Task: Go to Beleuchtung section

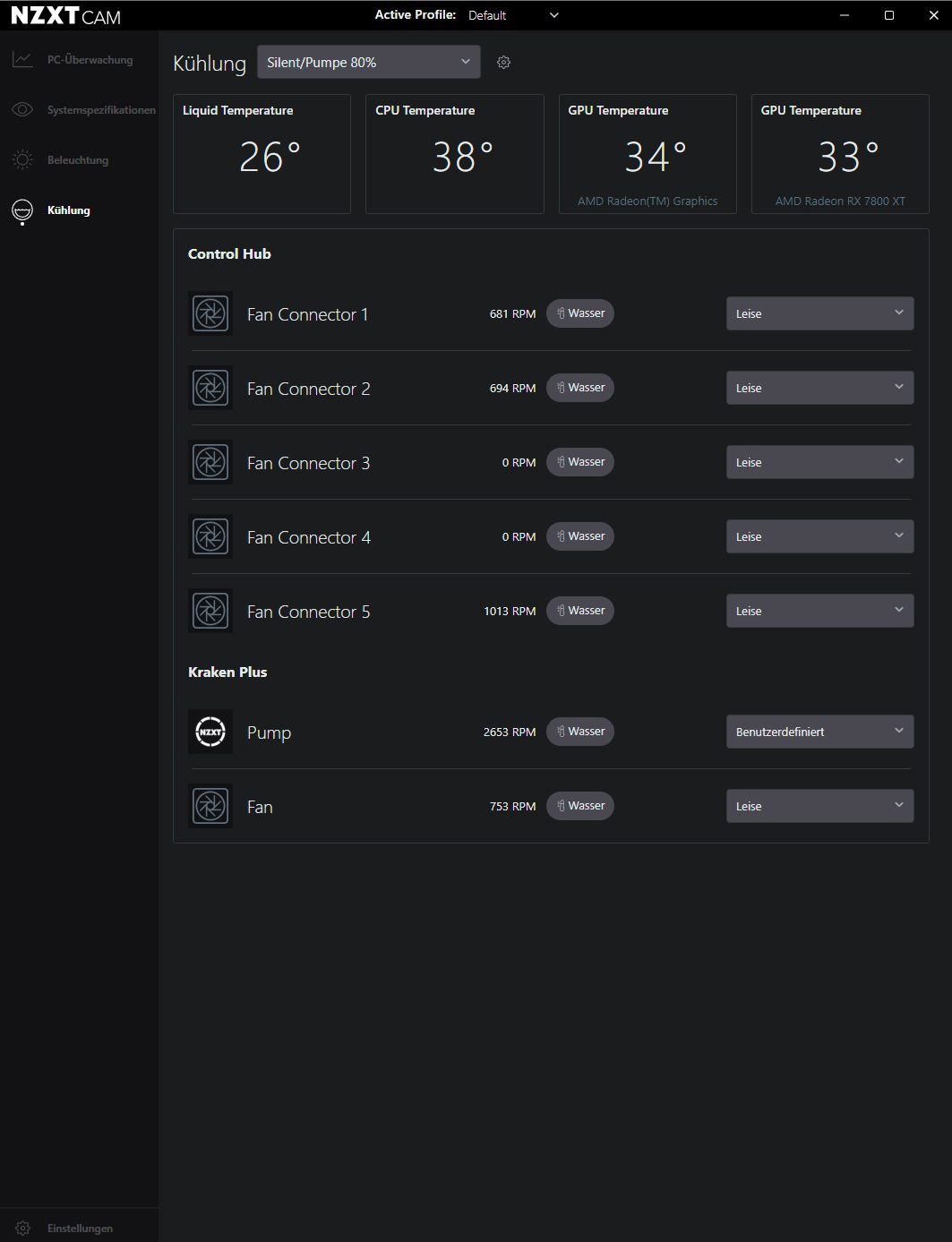Action: click(x=78, y=160)
